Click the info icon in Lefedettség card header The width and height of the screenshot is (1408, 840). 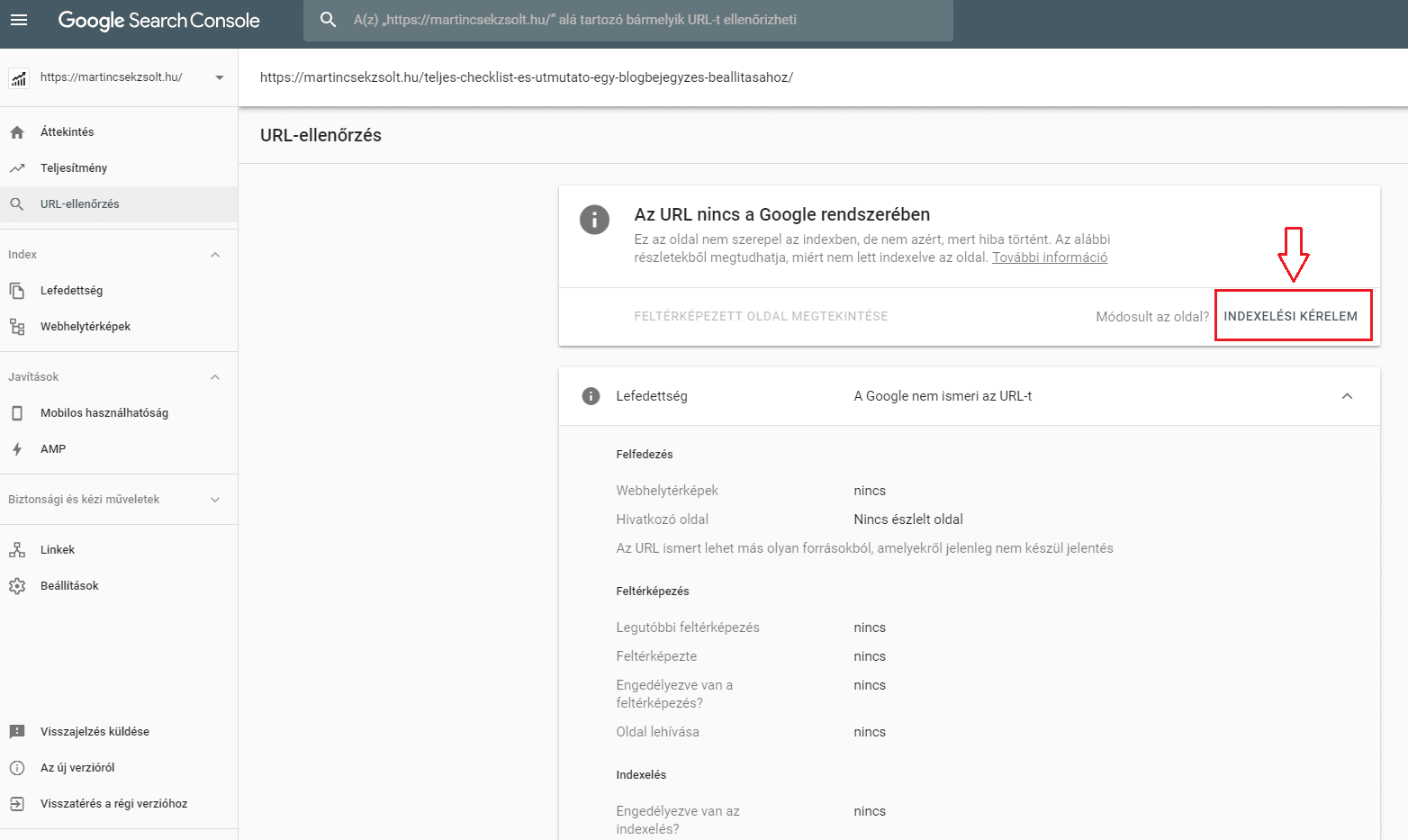[x=591, y=396]
